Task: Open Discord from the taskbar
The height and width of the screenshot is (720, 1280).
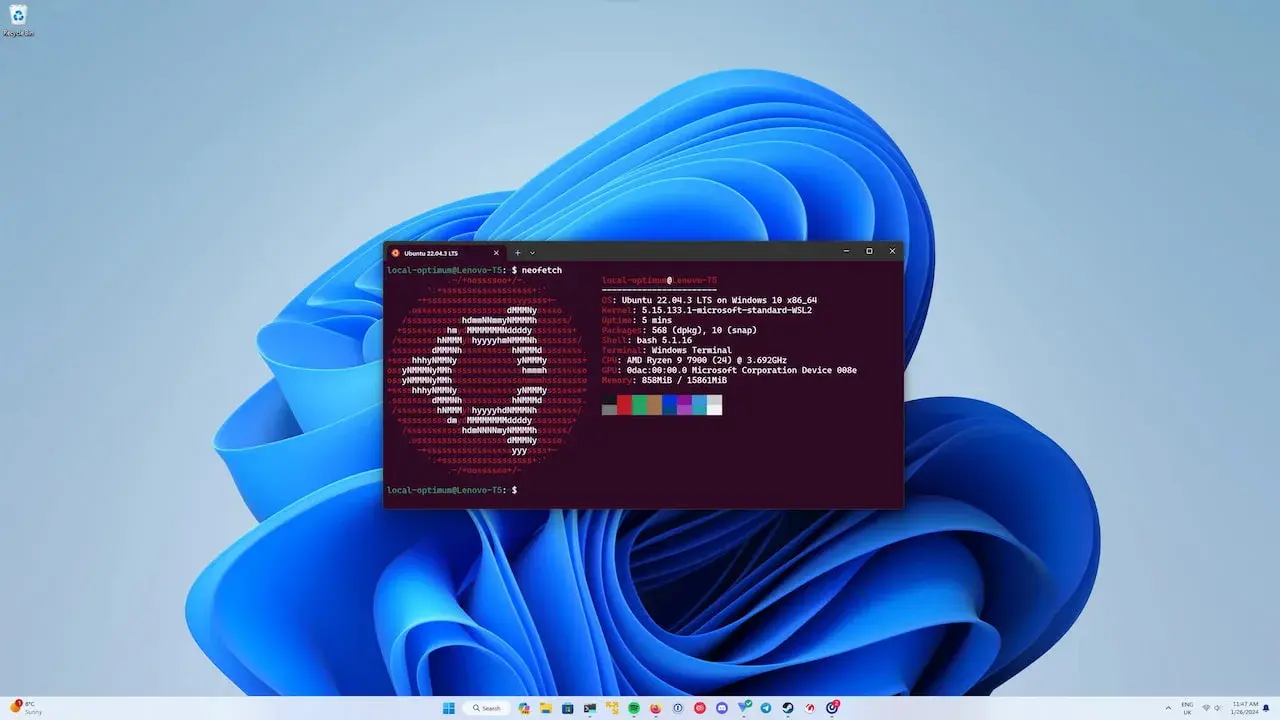Action: 720,708
